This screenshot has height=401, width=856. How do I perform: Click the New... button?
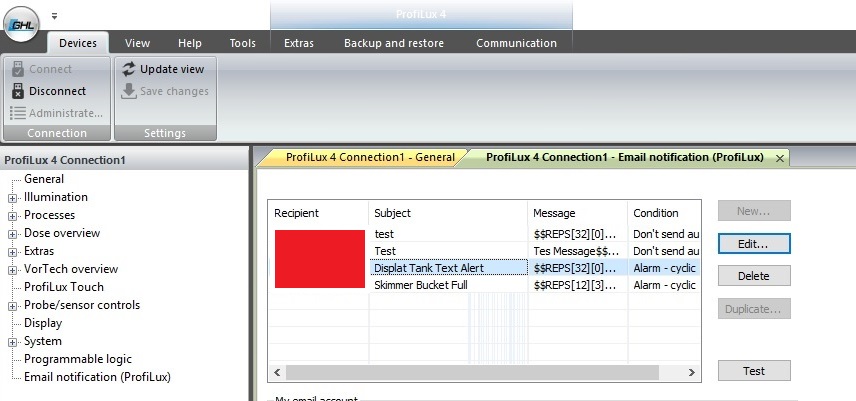click(x=754, y=211)
